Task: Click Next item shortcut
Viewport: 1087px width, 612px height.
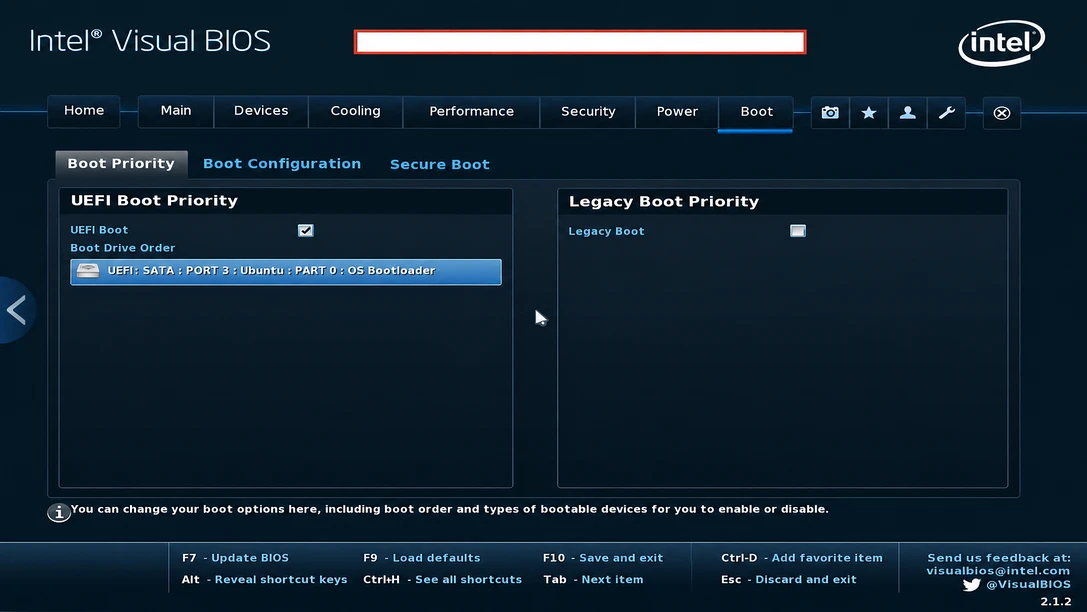Action: click(593, 579)
